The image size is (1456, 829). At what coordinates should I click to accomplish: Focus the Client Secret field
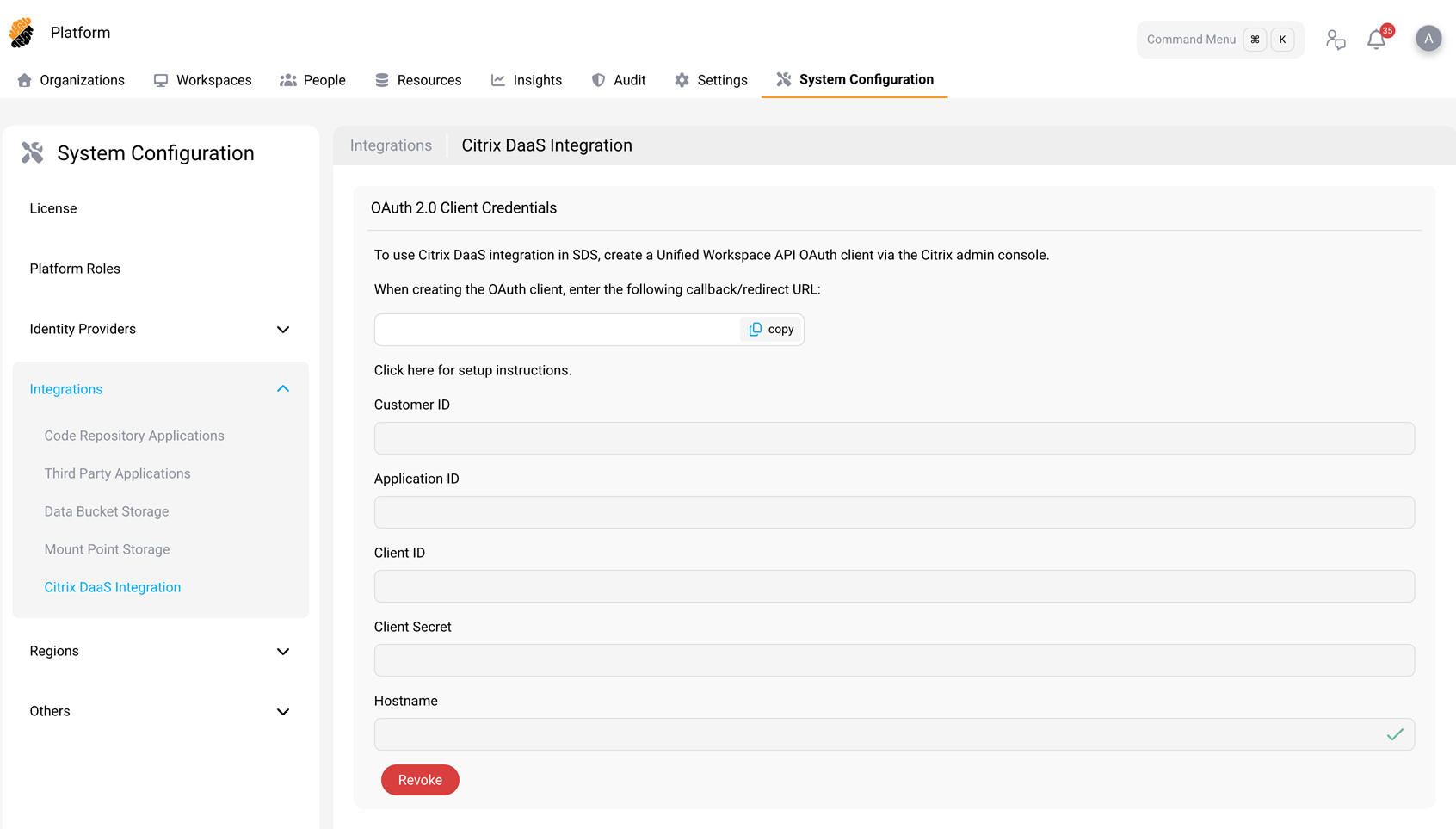[894, 660]
